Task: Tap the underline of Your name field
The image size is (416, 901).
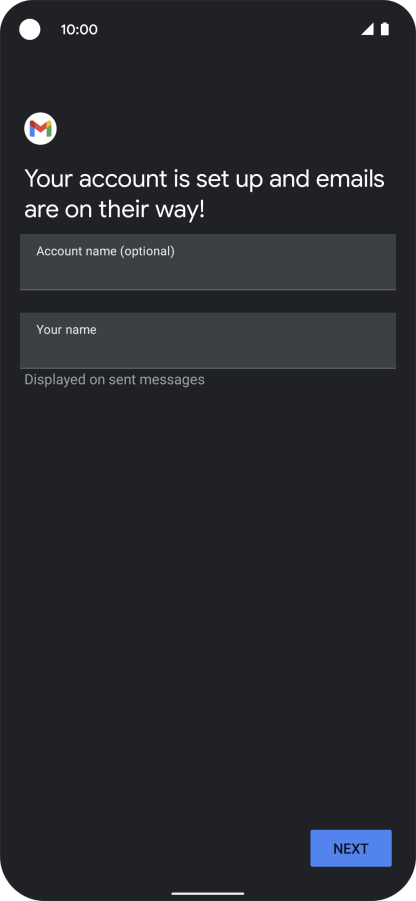Action: 208,368
